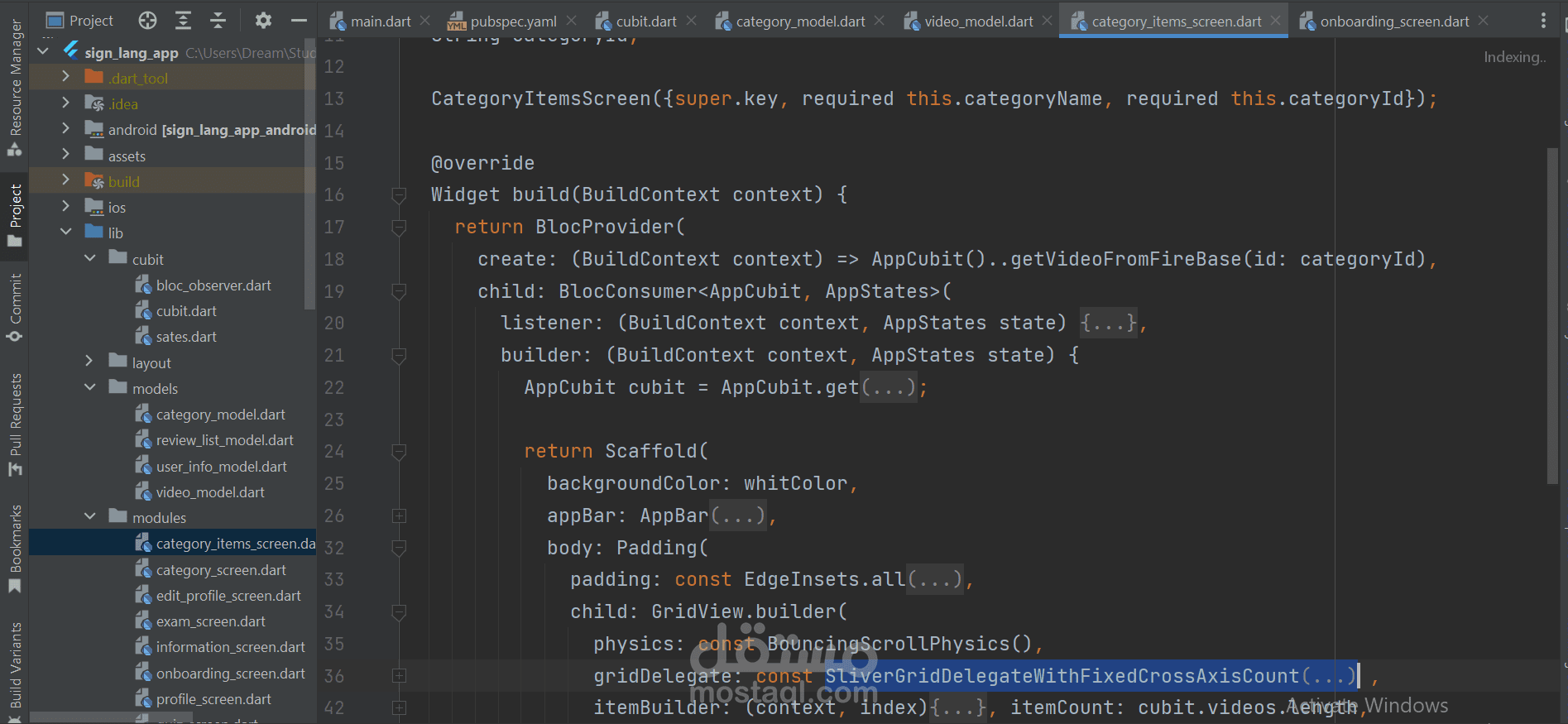
Task: Expand the layout folder
Action: pos(89,362)
